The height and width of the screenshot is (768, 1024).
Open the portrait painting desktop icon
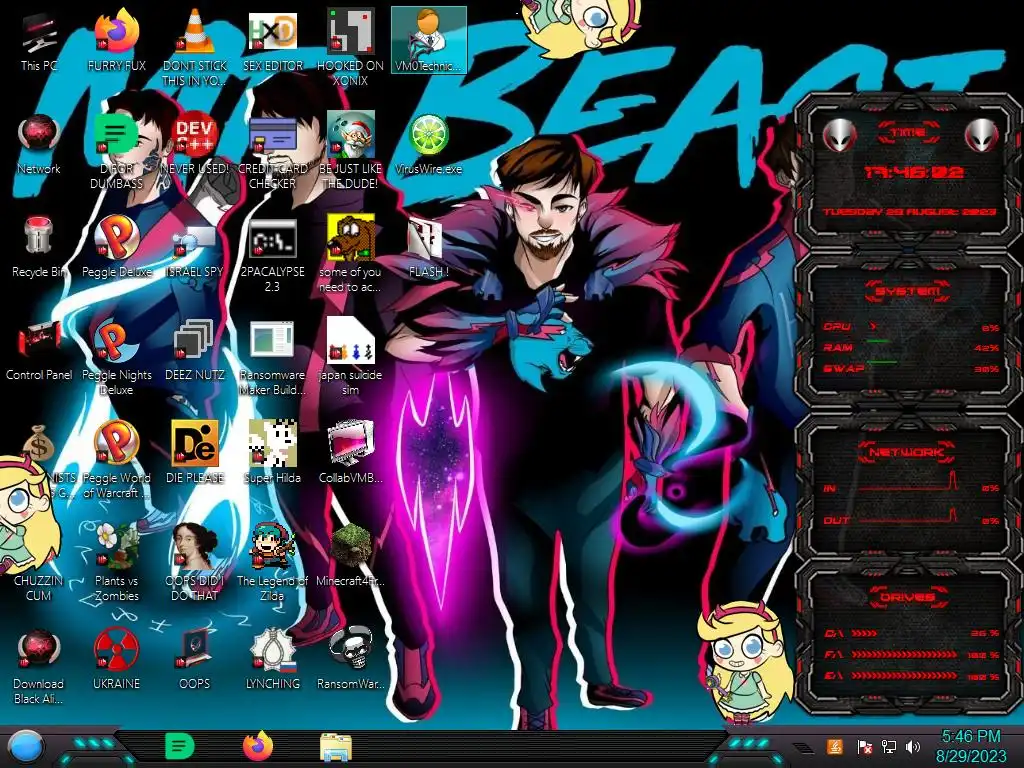(195, 546)
